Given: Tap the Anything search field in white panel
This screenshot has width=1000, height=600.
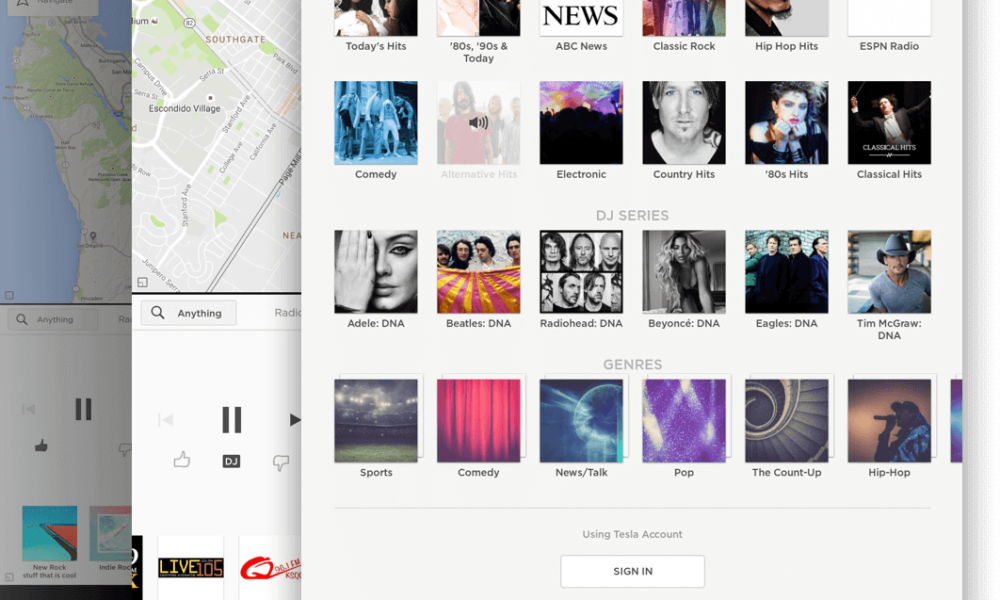Looking at the screenshot, I should [188, 313].
